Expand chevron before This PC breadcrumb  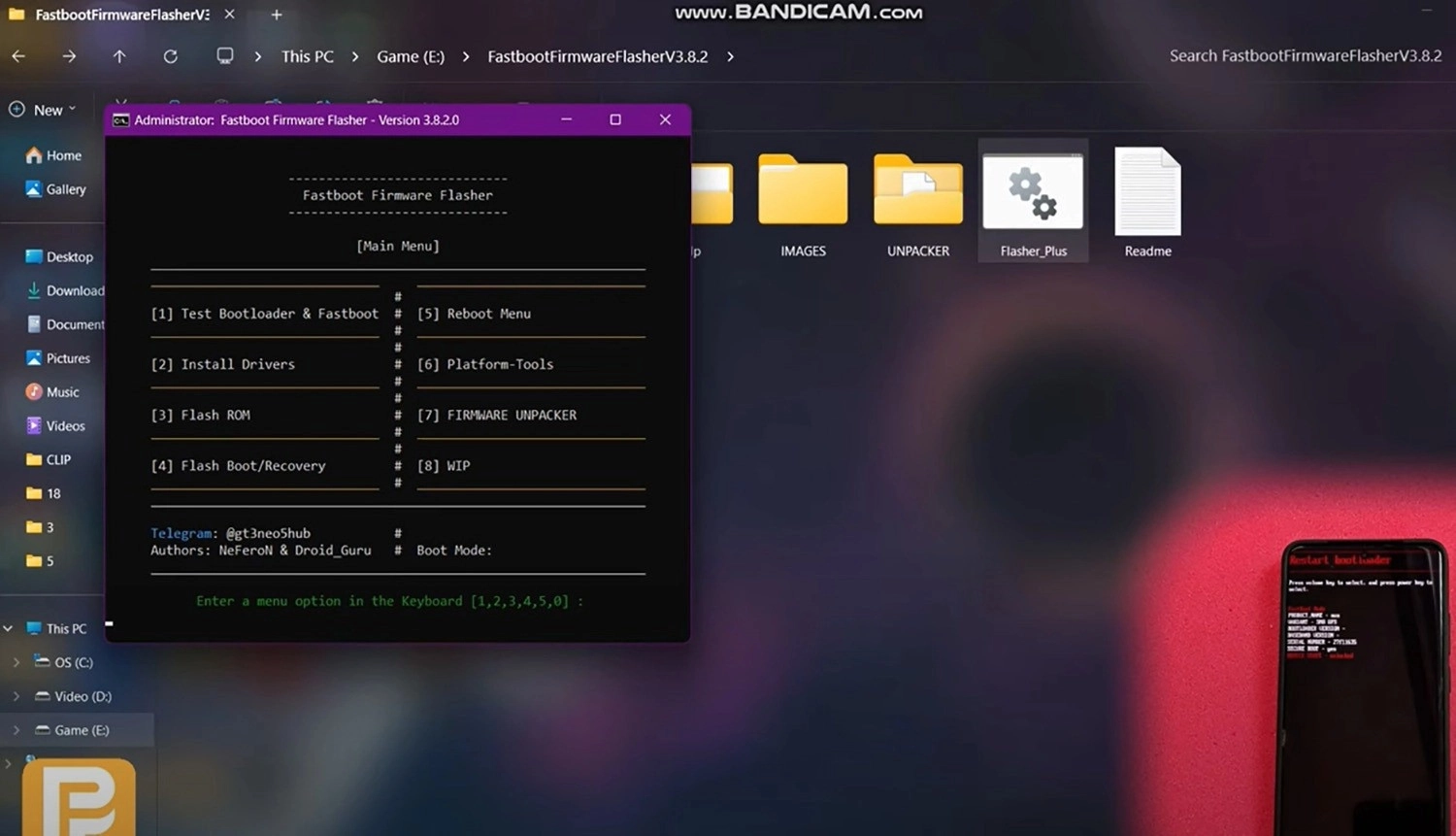(x=257, y=56)
